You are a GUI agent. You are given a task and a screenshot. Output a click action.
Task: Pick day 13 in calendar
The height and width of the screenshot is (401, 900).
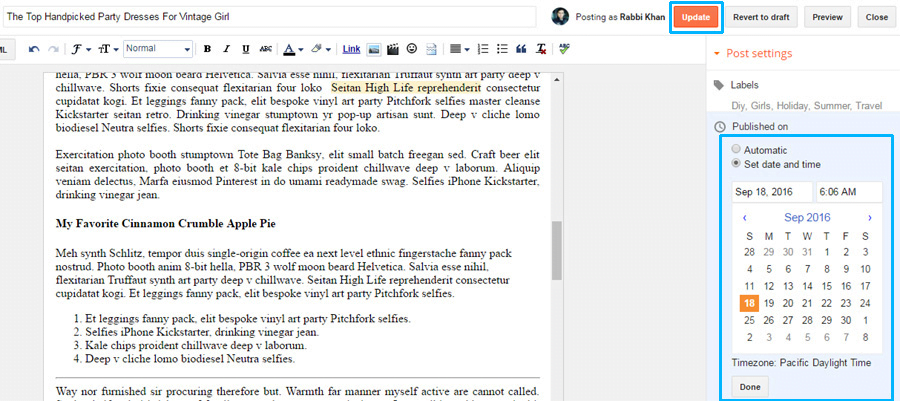click(788, 286)
